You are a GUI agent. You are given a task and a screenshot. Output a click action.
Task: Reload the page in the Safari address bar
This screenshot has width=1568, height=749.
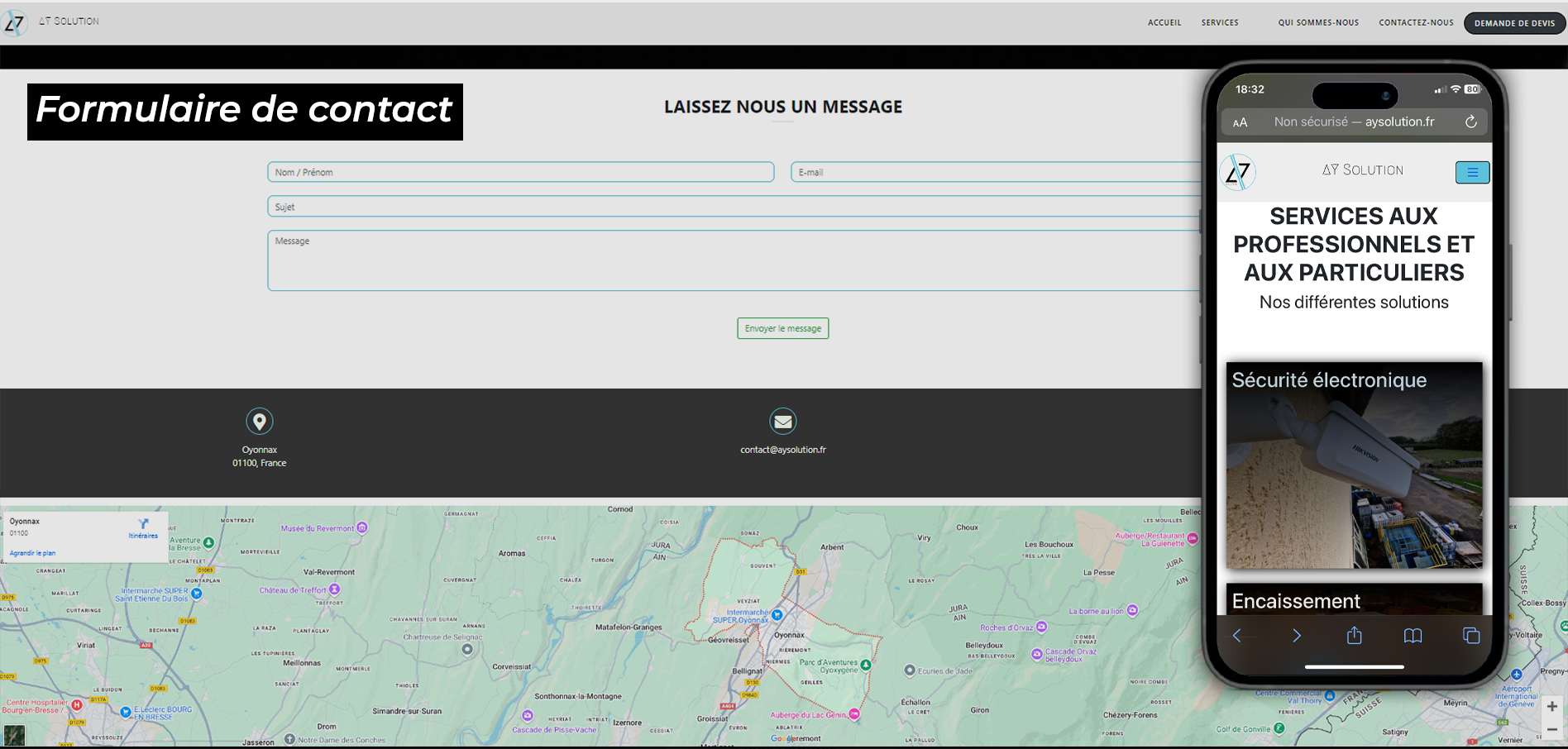(1471, 122)
